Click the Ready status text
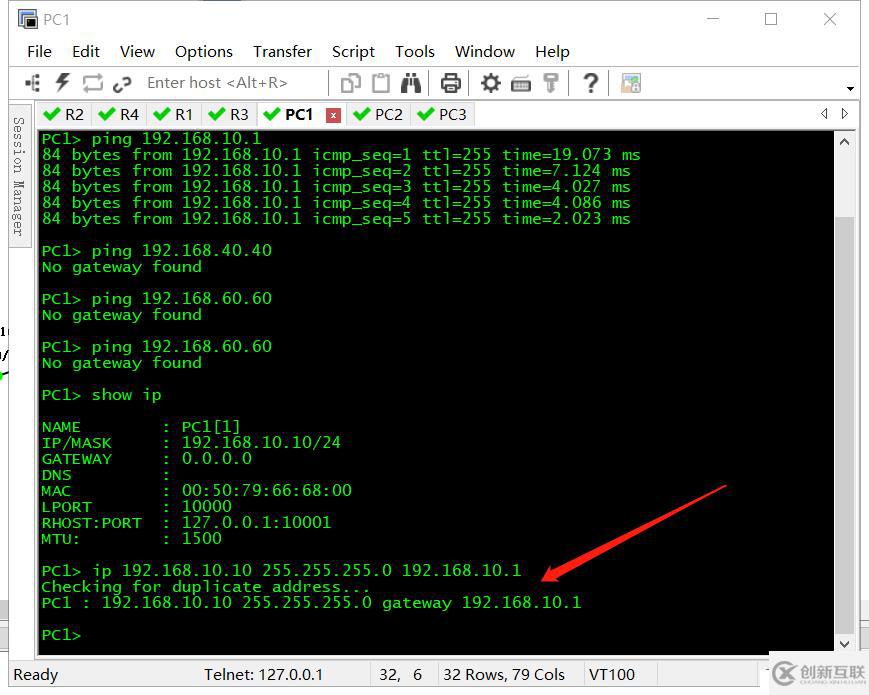Screen dimensions: 869x695 (35, 675)
